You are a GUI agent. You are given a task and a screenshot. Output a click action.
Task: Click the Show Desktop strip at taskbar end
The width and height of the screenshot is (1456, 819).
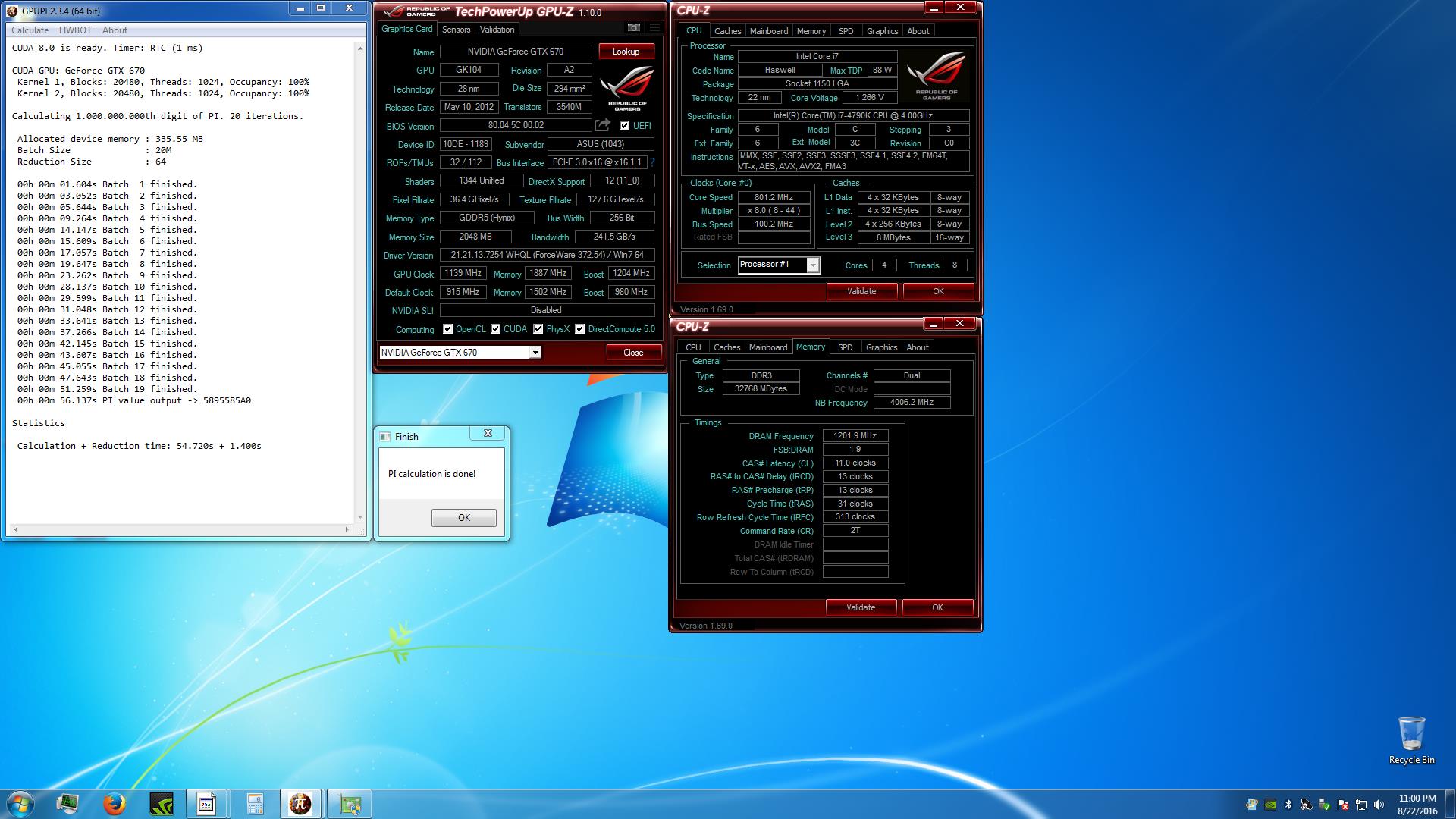coord(1450,804)
